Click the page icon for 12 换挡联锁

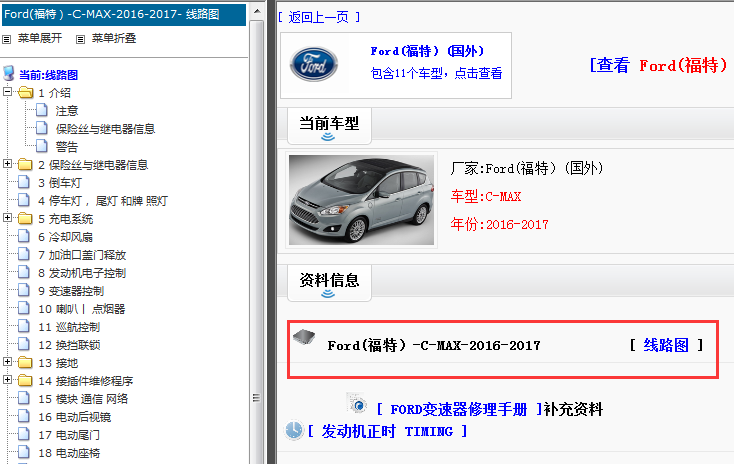click(x=24, y=345)
